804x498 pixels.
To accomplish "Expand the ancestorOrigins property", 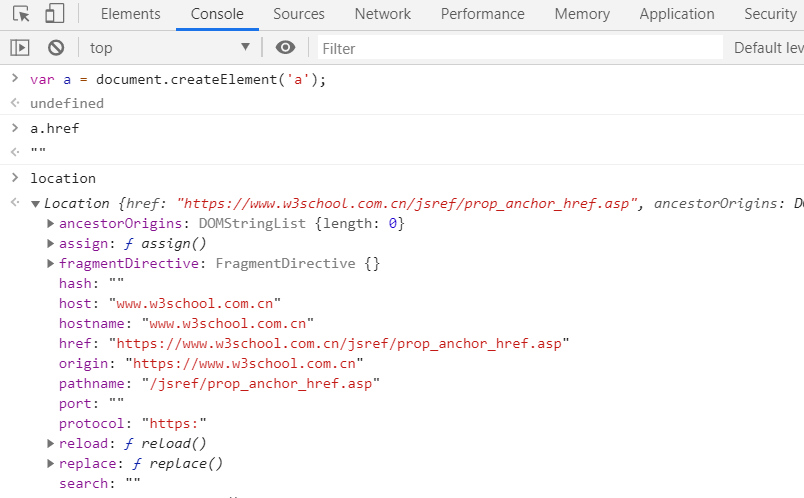I will (x=51, y=223).
